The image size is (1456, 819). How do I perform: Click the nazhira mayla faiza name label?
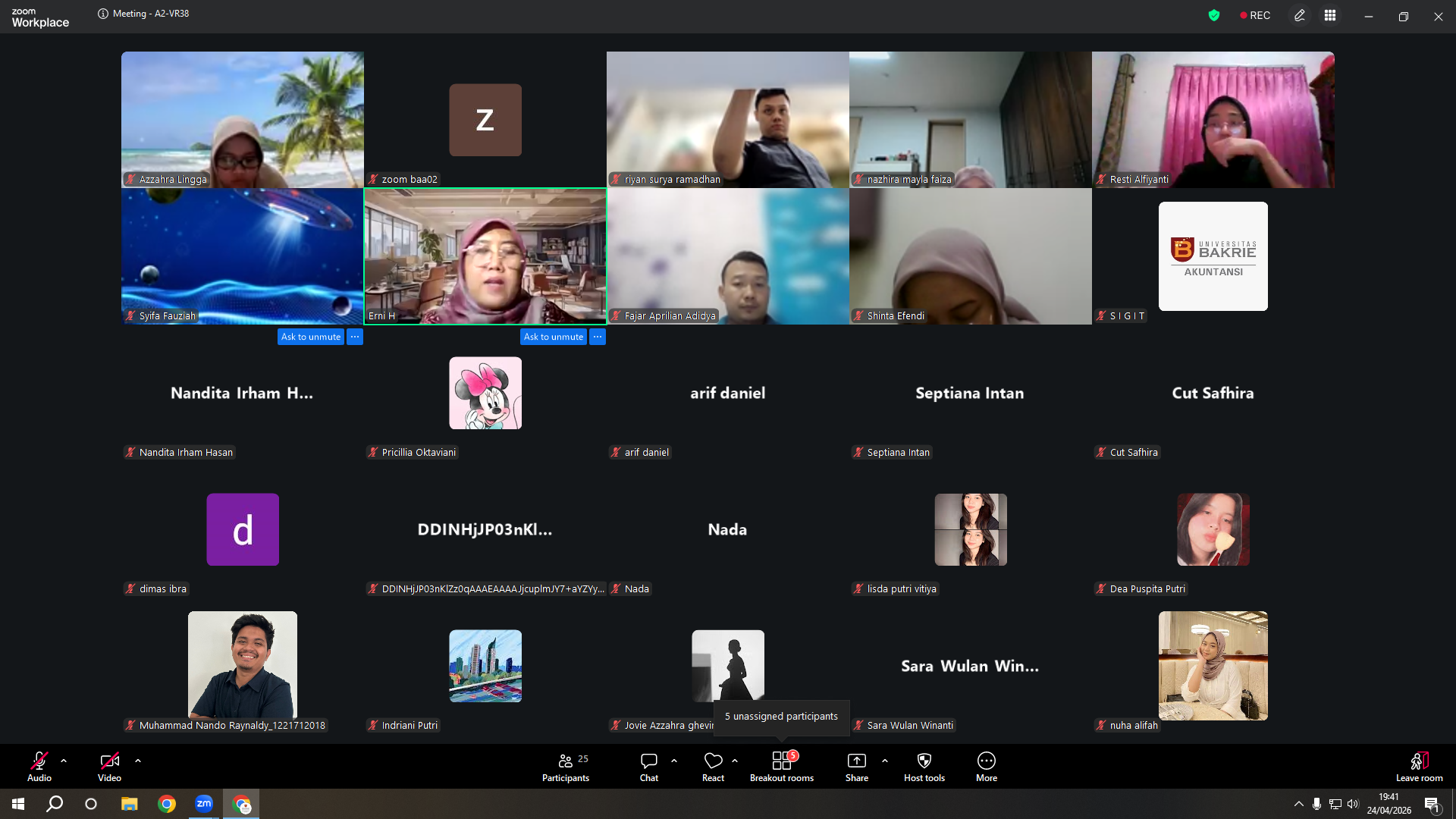[902, 180]
